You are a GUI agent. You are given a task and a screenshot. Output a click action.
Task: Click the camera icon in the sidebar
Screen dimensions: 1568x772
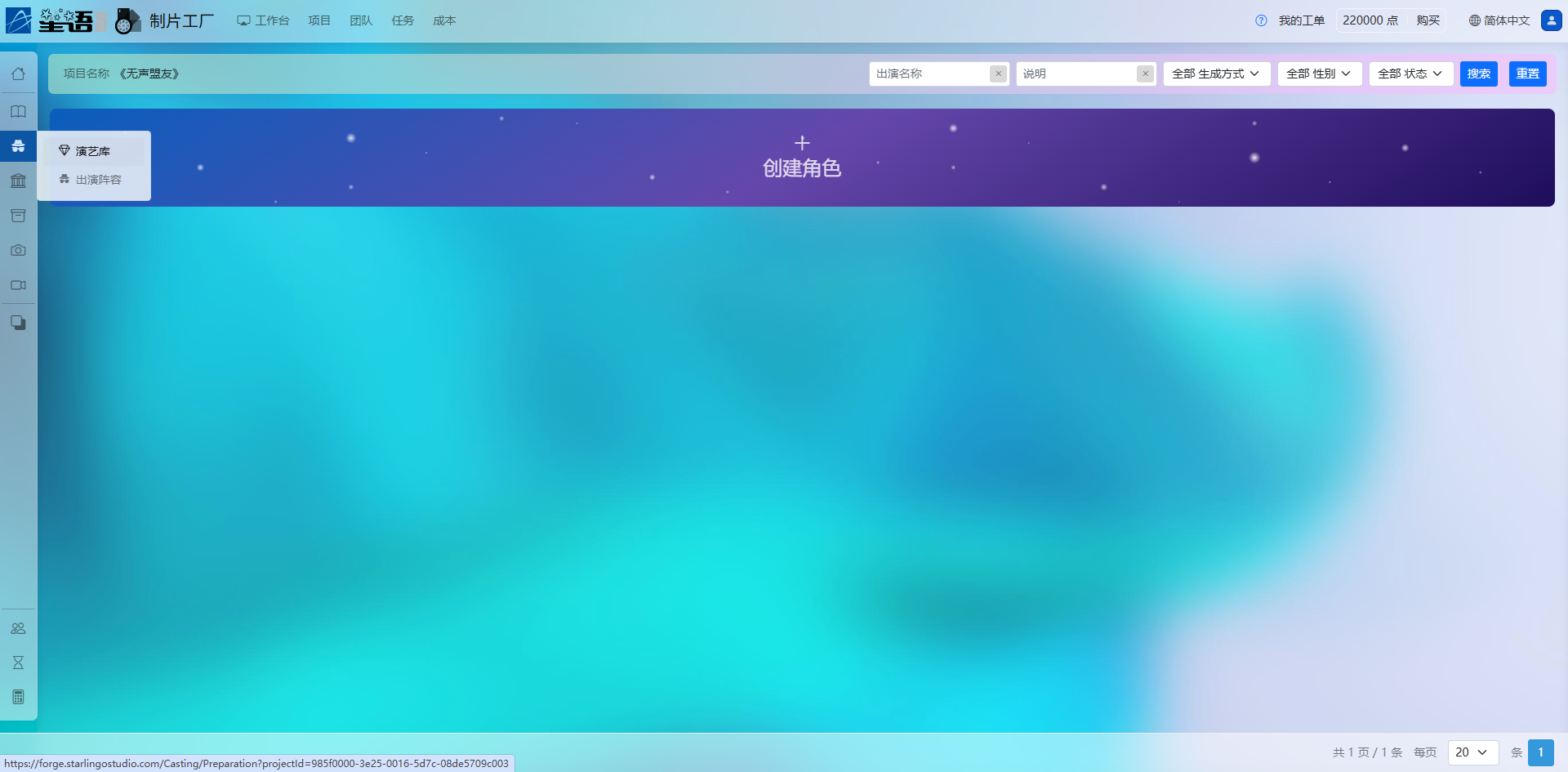click(18, 251)
